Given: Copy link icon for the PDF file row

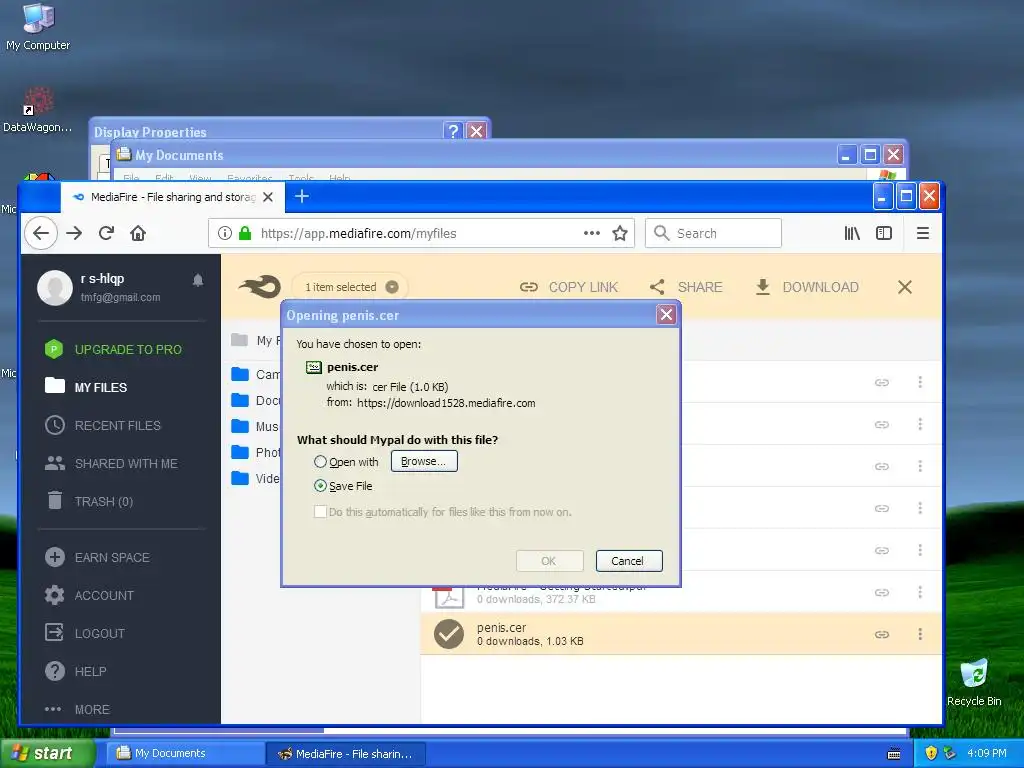Looking at the screenshot, I should click(x=882, y=592).
